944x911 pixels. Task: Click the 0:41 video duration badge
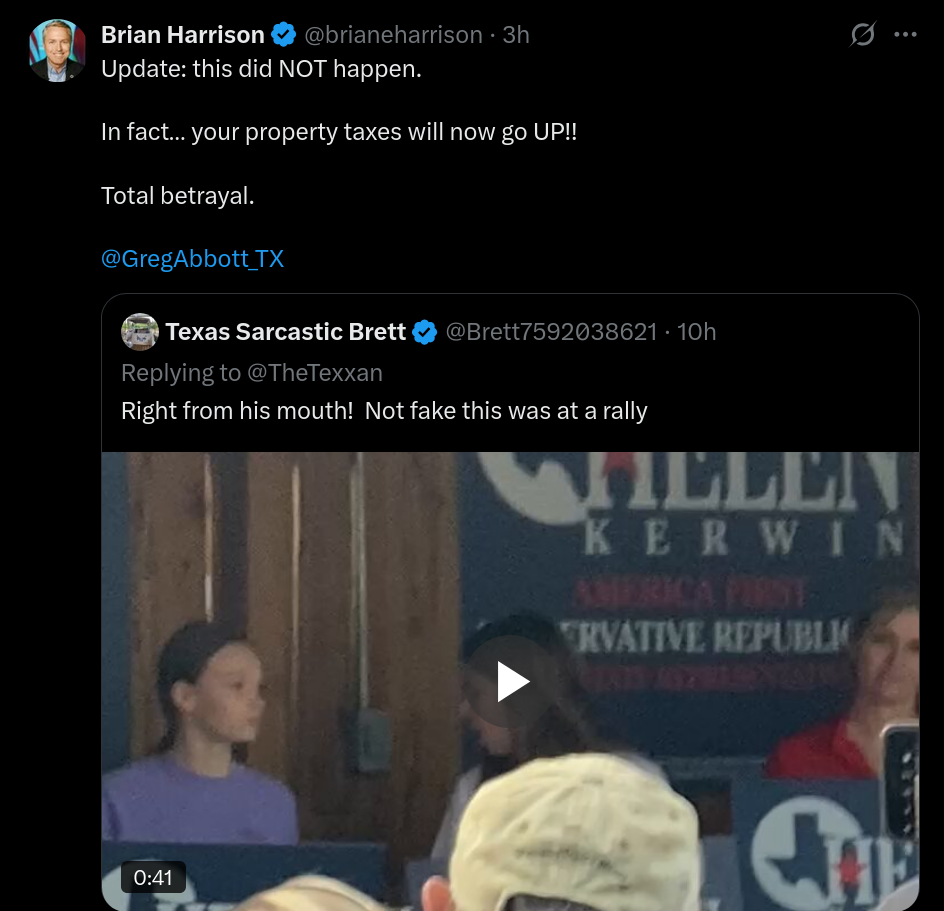(x=153, y=878)
